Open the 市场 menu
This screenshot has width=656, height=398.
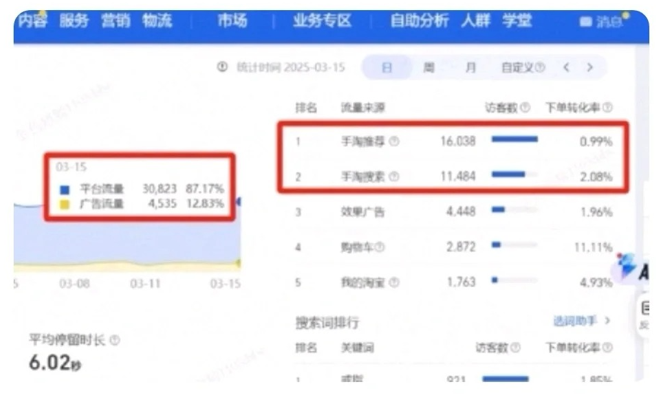[x=232, y=20]
